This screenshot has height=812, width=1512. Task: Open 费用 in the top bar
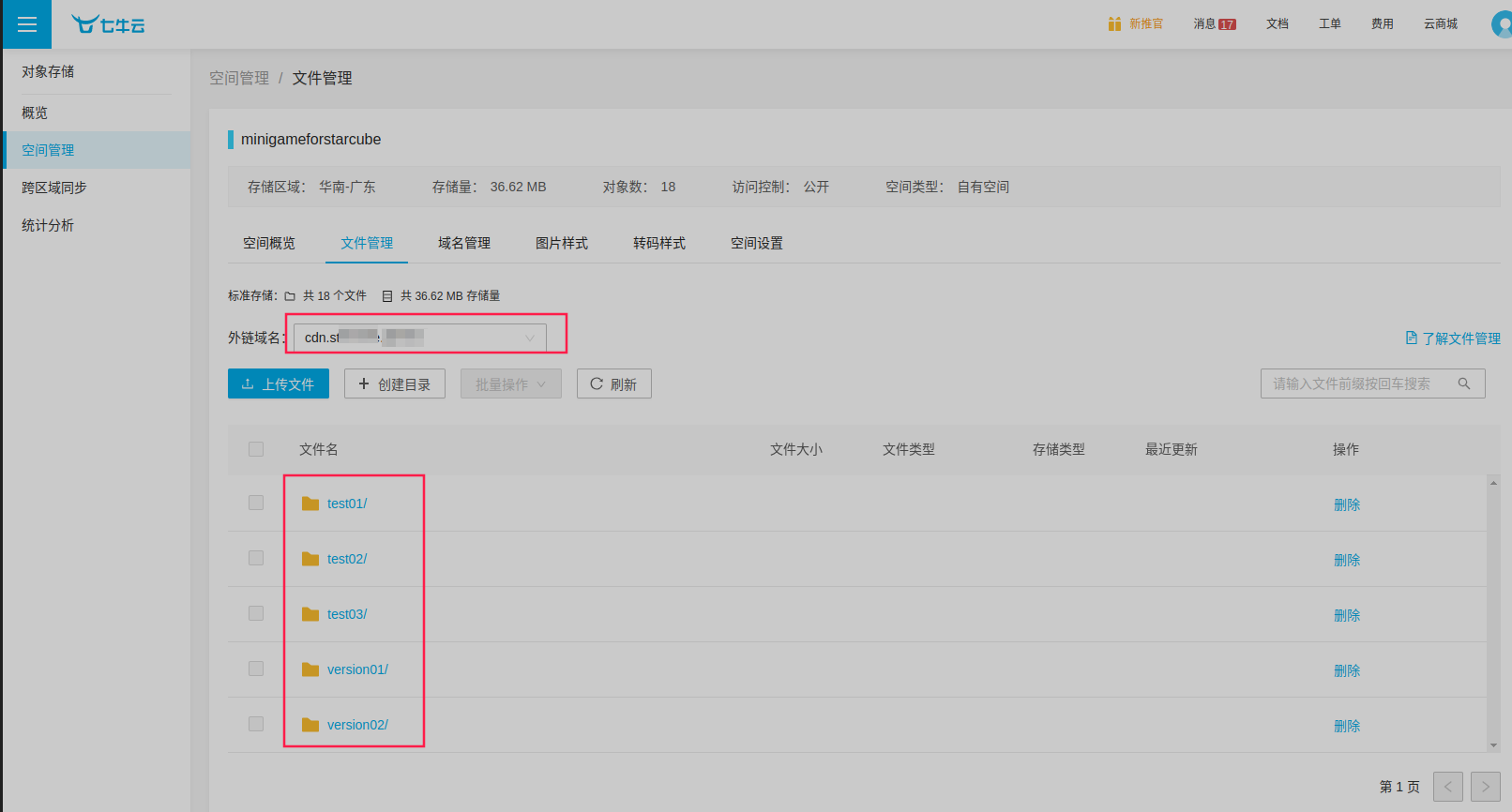point(1383,24)
